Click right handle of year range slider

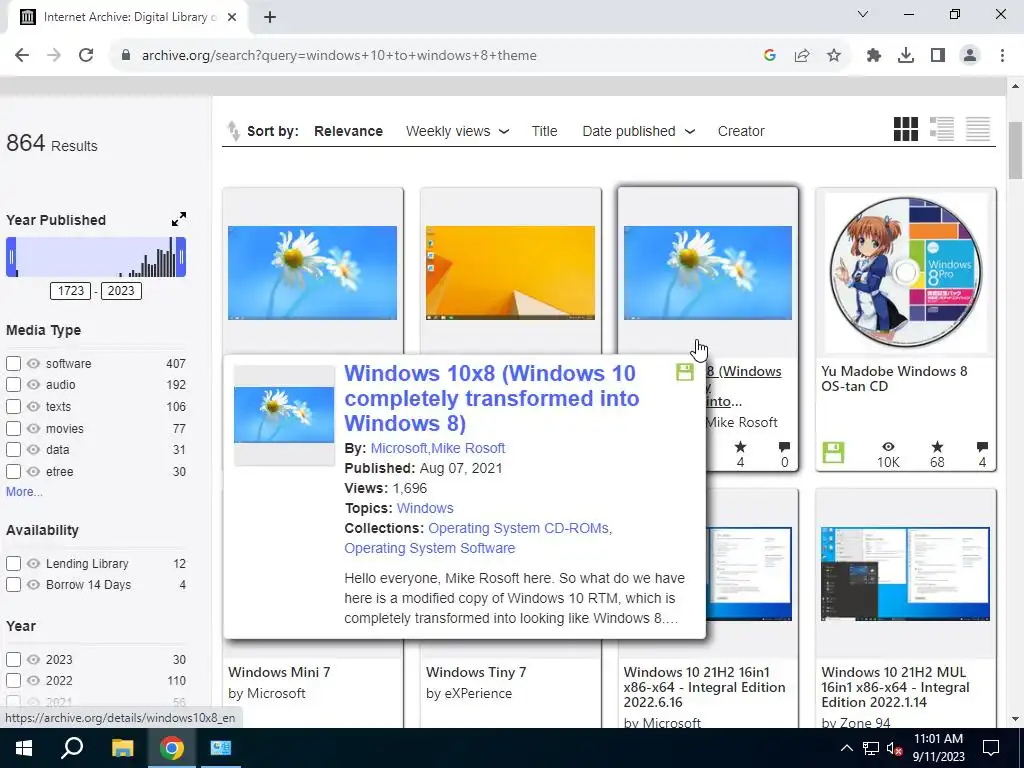(x=182, y=257)
